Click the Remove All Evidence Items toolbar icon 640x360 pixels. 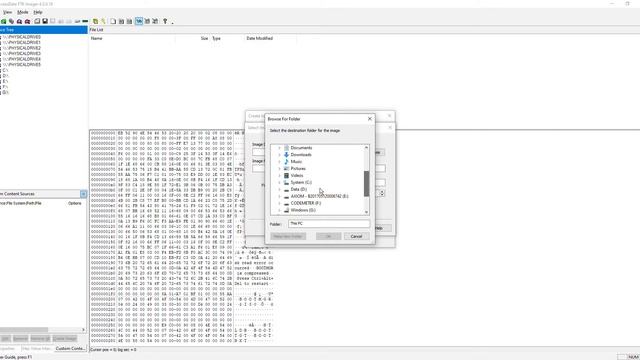tap(27, 21)
